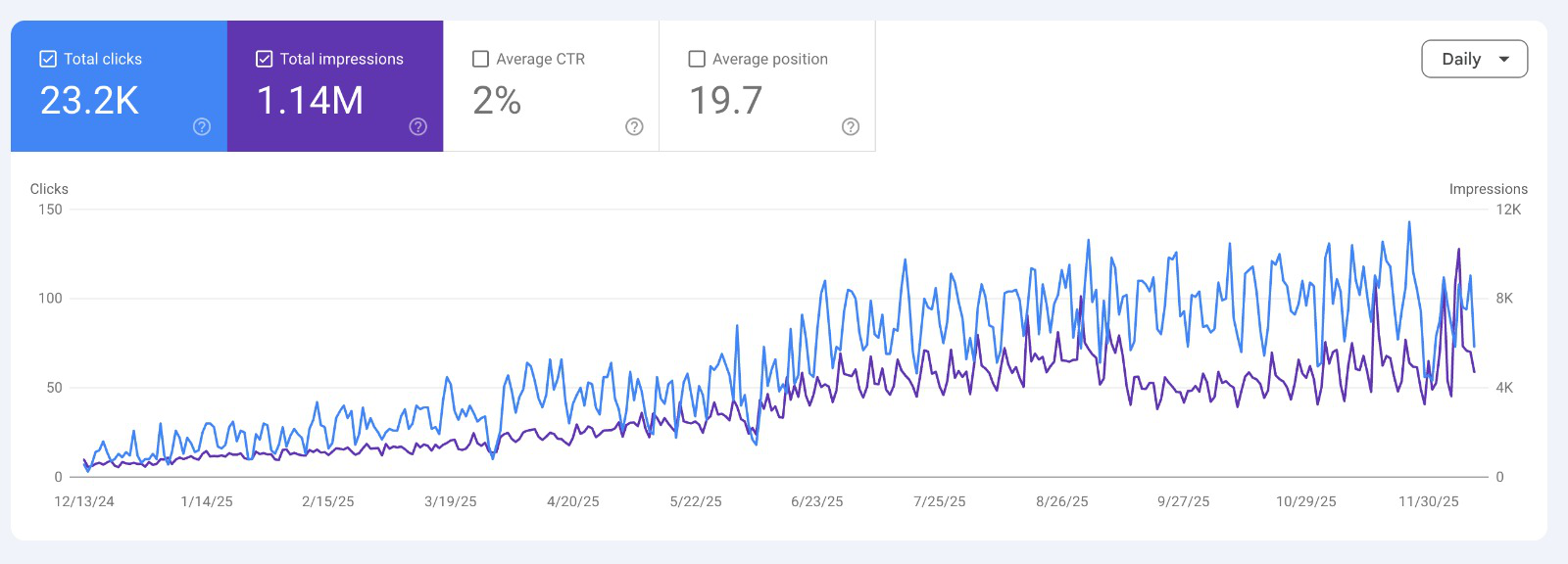The height and width of the screenshot is (564, 1568).
Task: Click the 12/13/24 date label on axis
Action: pos(84,501)
